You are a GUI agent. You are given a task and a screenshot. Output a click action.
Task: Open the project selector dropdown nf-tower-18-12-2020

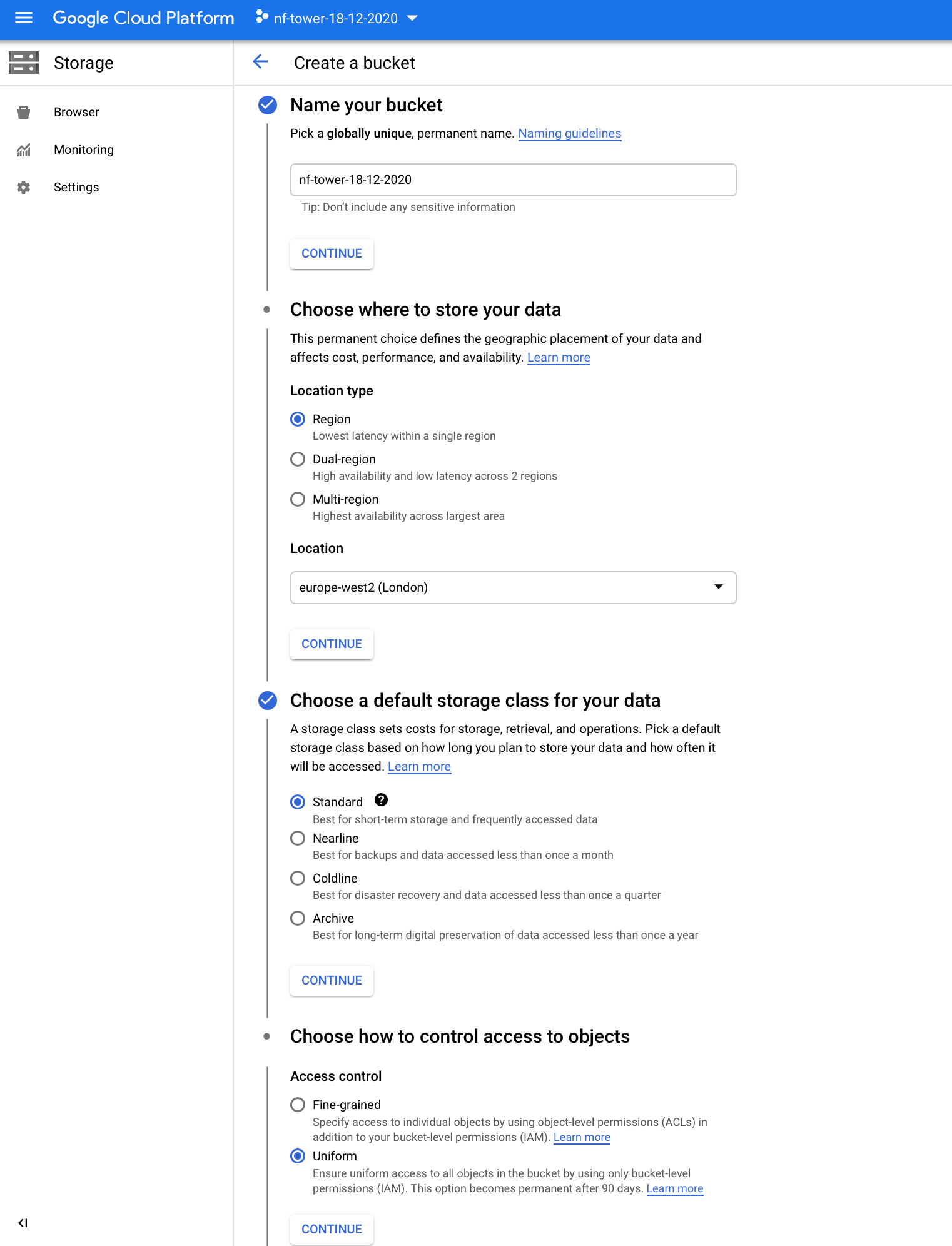pos(337,18)
